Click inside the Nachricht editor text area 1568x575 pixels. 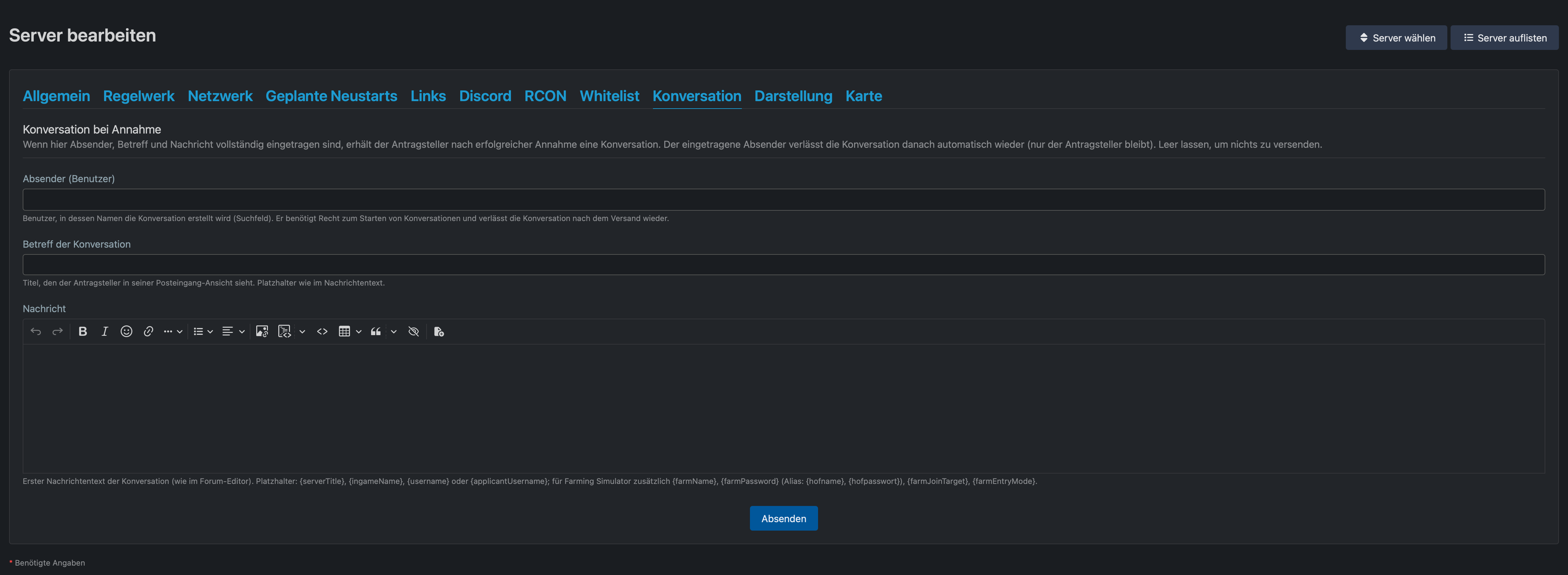click(784, 409)
